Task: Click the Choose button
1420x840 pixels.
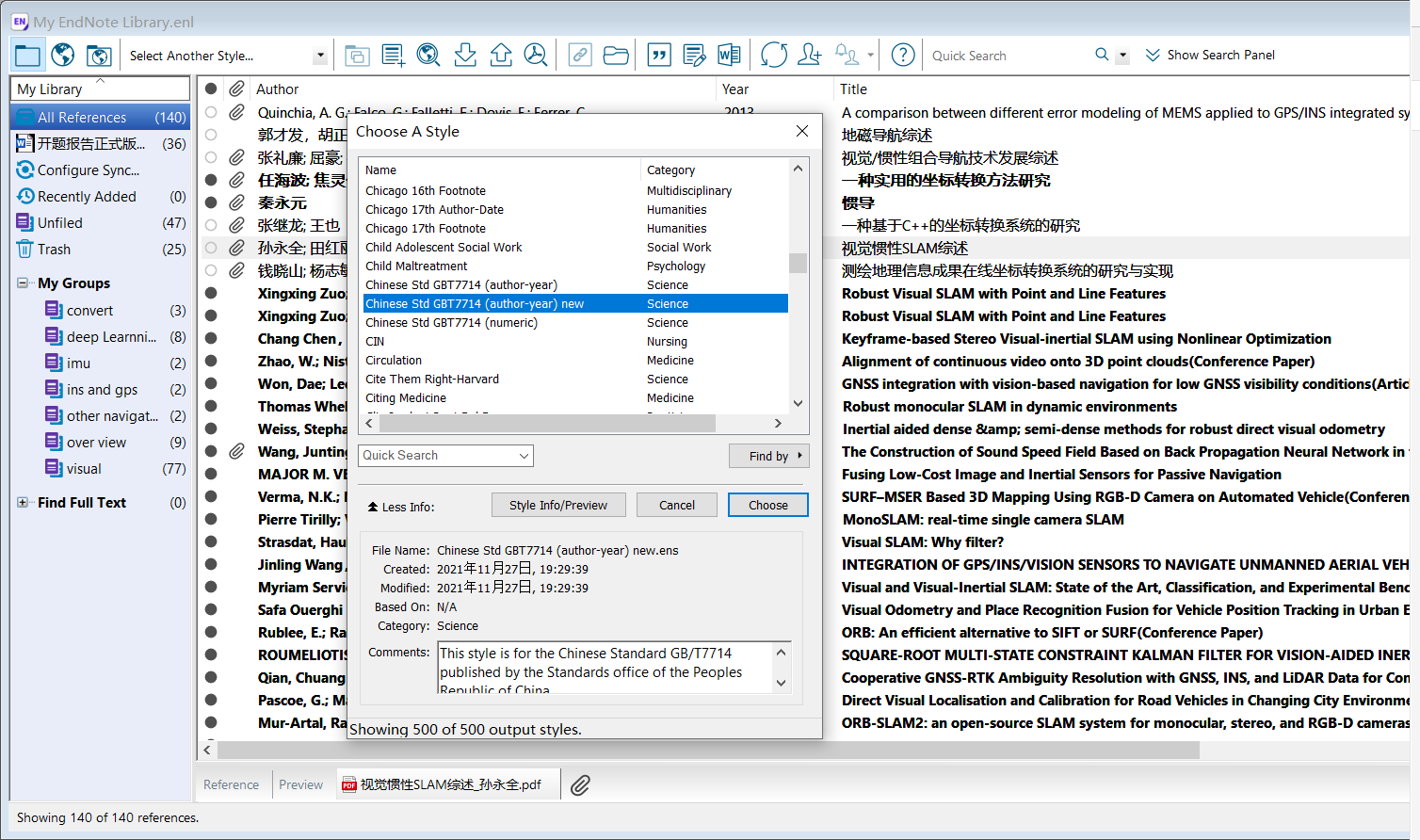Action: [768, 505]
